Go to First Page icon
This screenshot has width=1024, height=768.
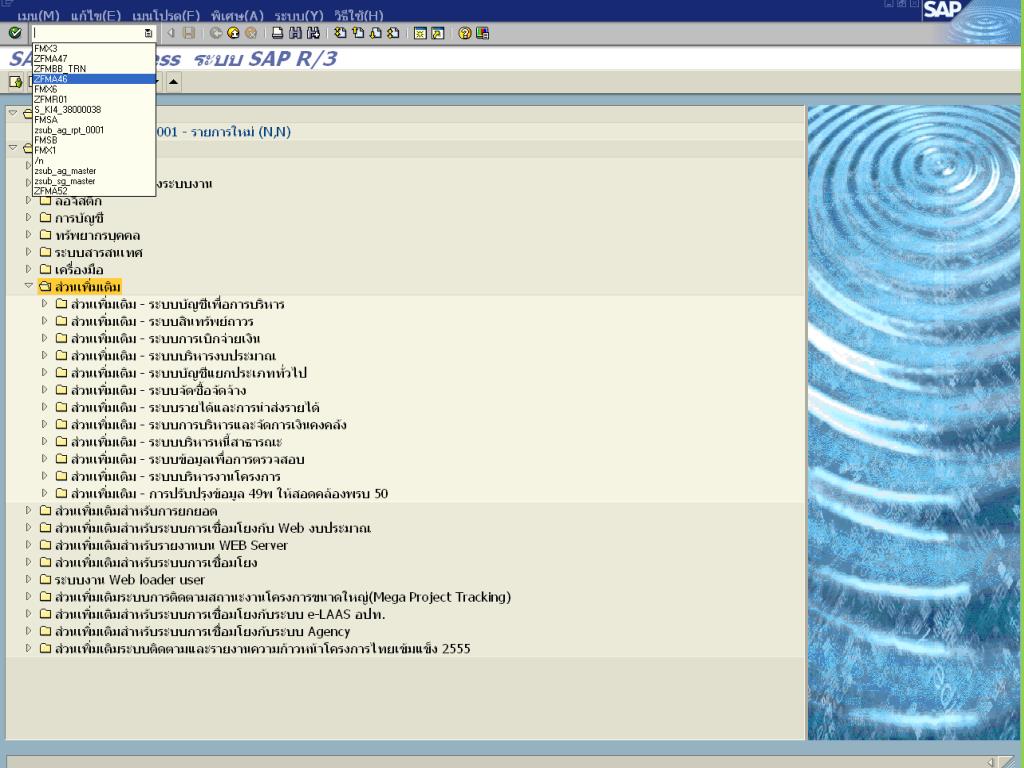[340, 33]
